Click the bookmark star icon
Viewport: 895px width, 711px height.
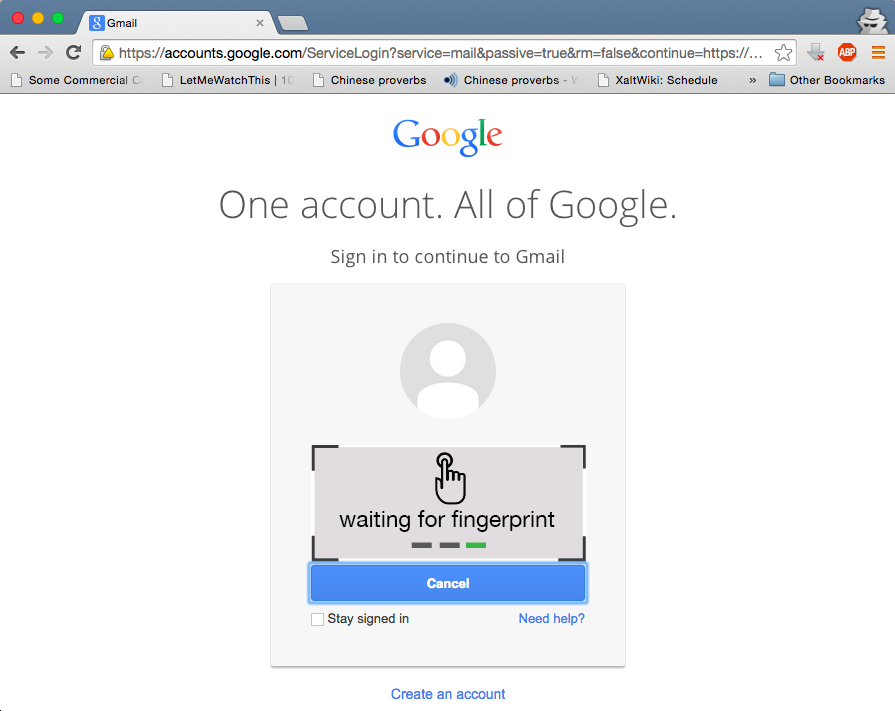[783, 53]
